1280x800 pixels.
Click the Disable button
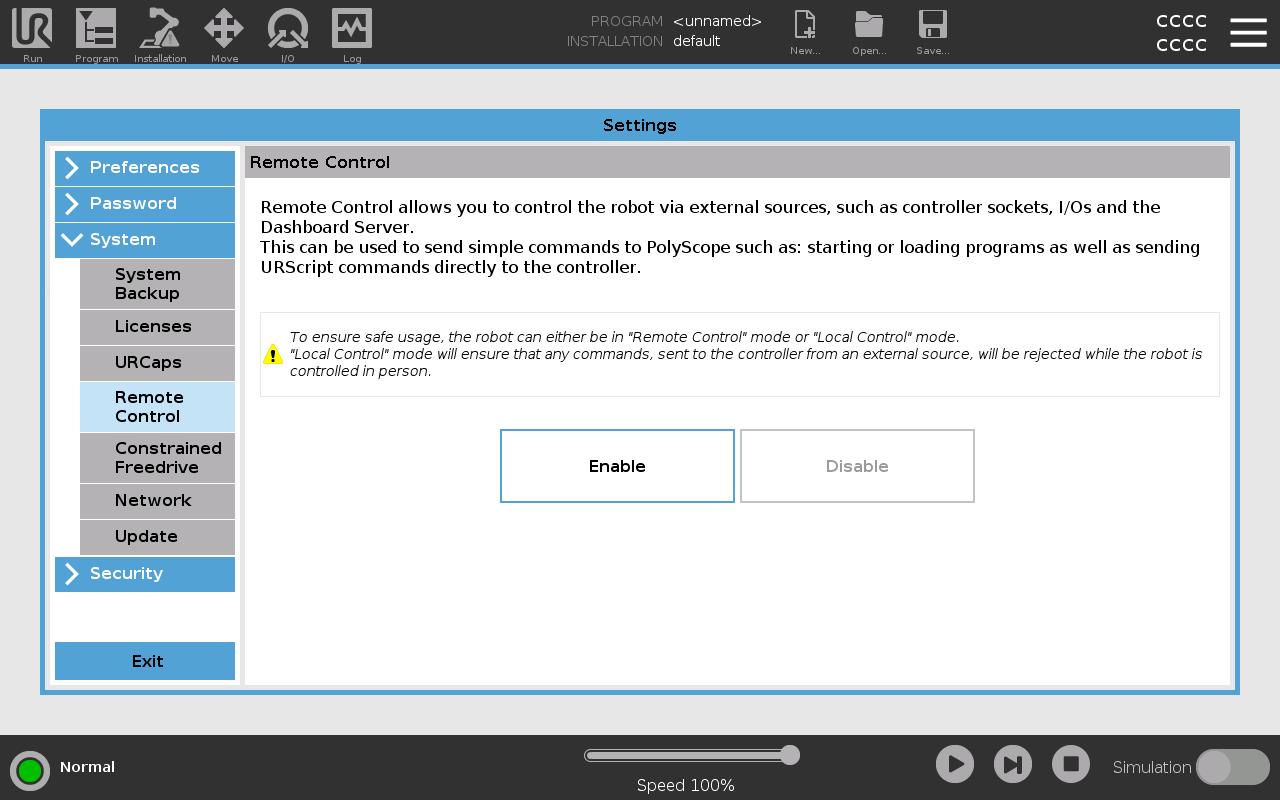[857, 466]
